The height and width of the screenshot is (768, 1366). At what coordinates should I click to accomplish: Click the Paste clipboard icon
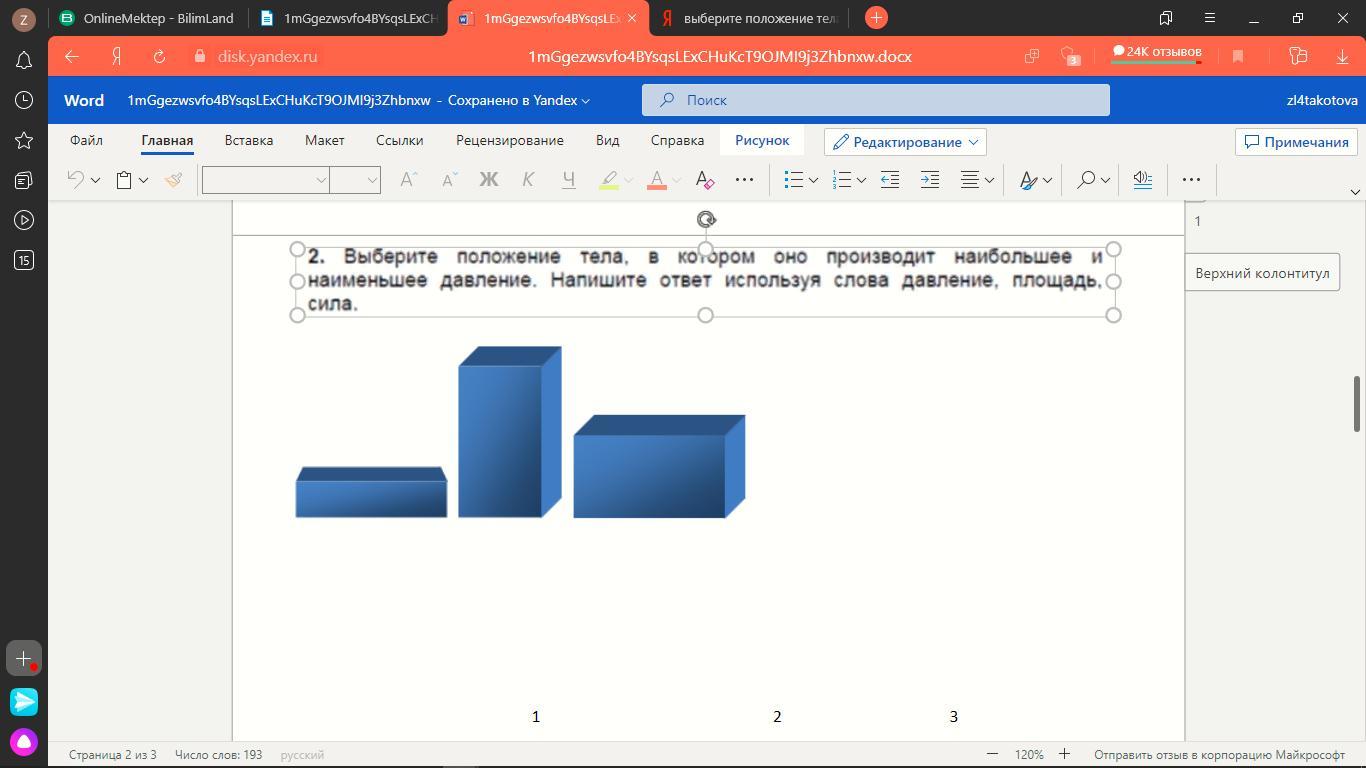click(x=125, y=180)
